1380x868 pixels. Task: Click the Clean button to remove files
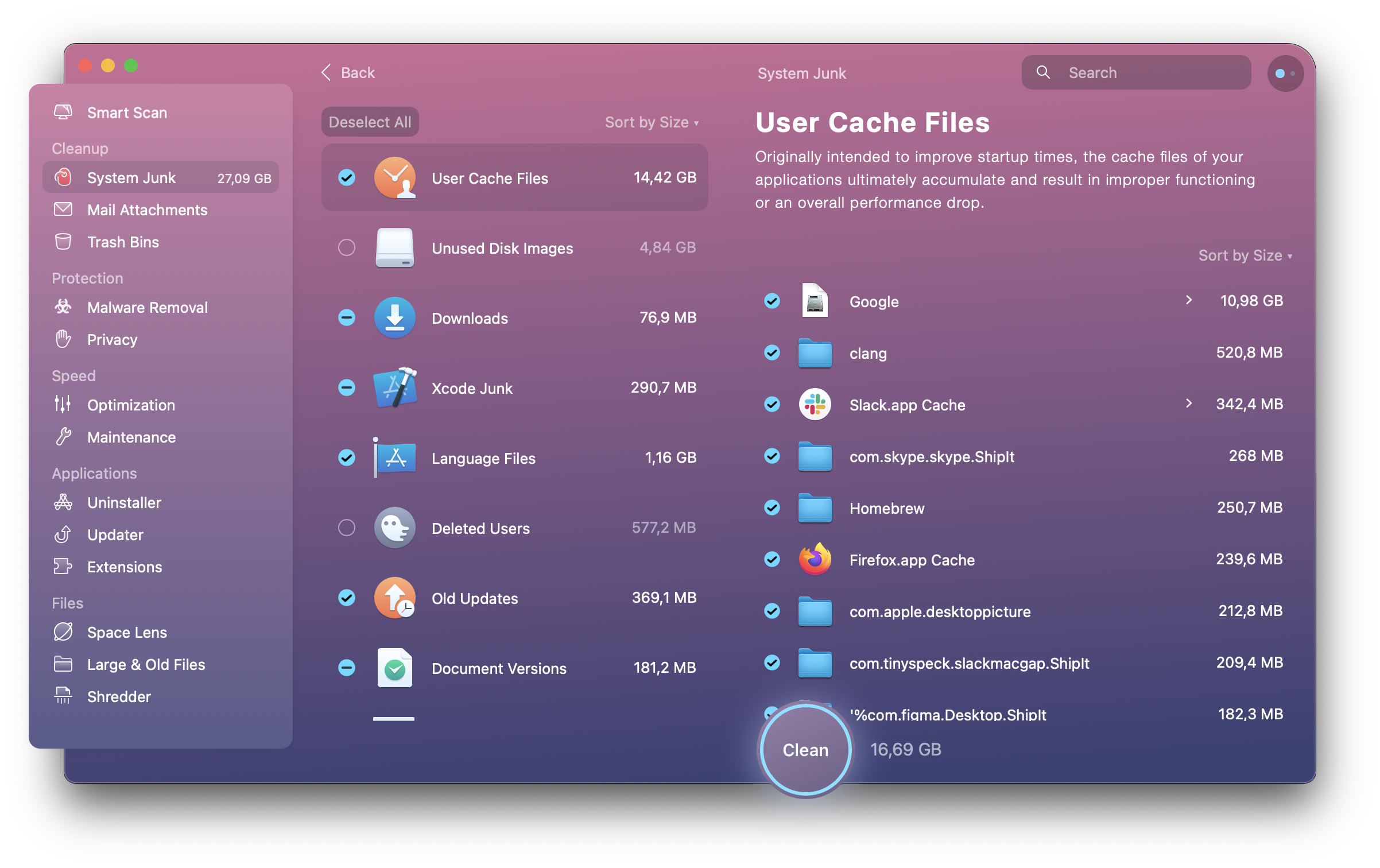805,748
